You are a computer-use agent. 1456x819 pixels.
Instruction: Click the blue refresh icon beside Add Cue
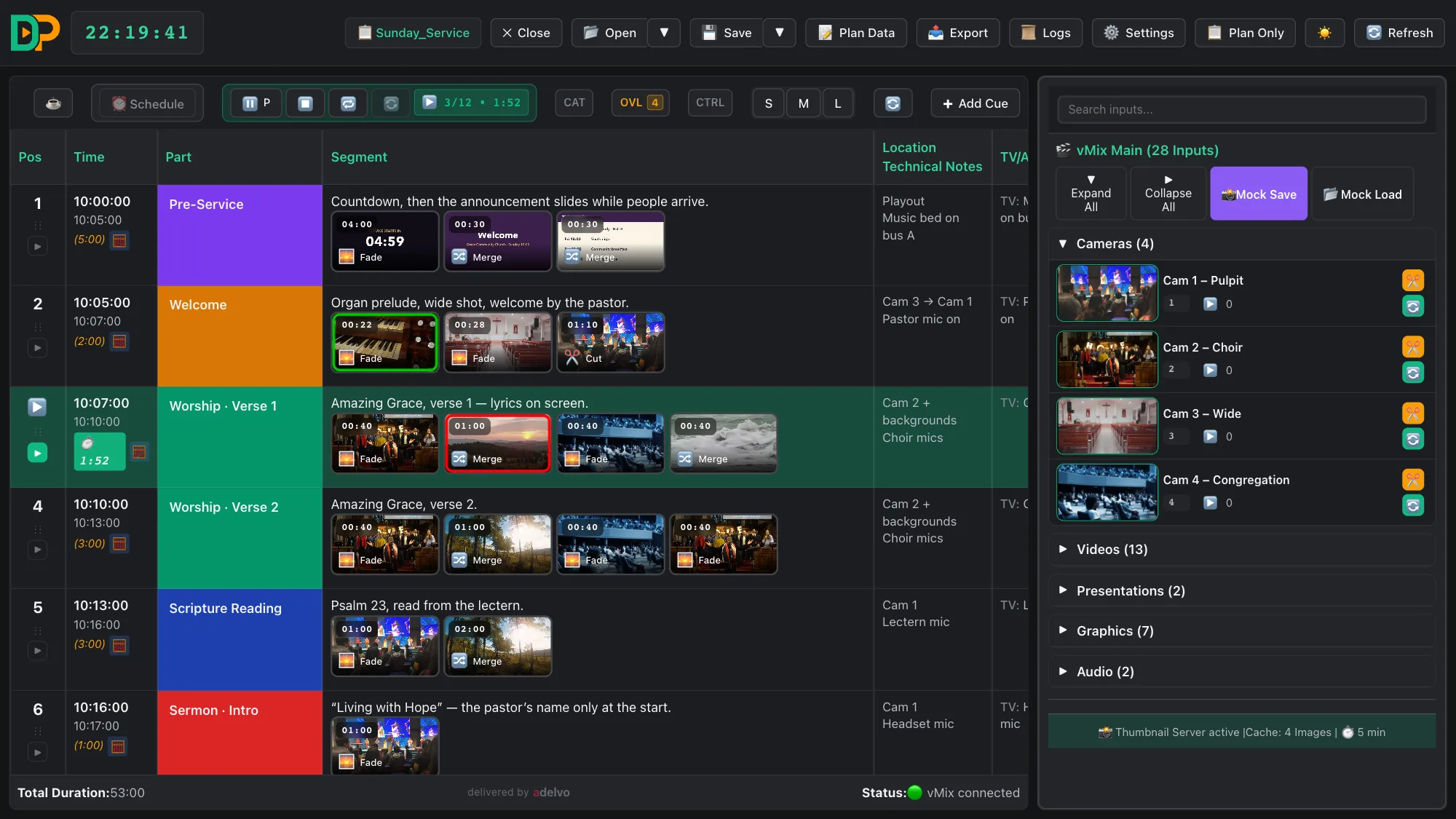point(893,103)
